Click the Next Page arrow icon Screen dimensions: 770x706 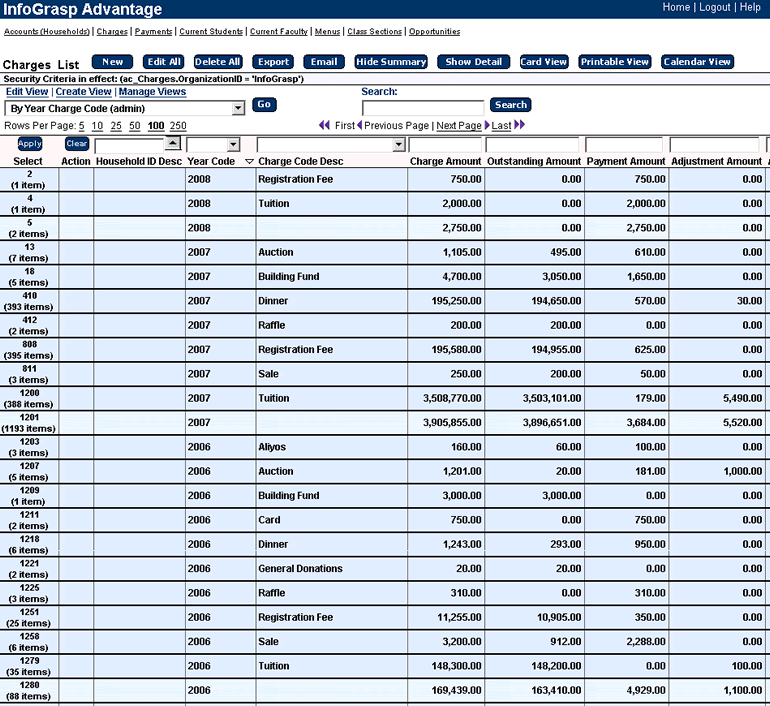click(x=487, y=125)
